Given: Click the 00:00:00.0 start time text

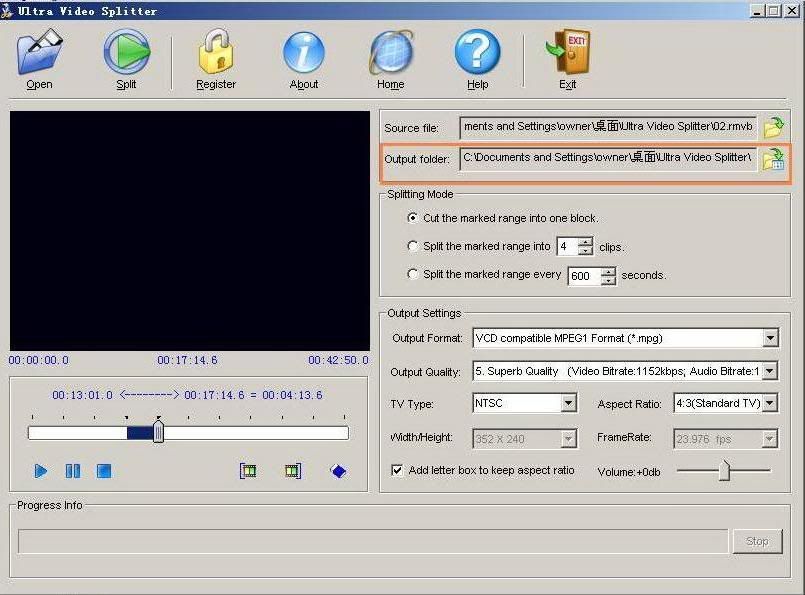Looking at the screenshot, I should click(39, 360).
